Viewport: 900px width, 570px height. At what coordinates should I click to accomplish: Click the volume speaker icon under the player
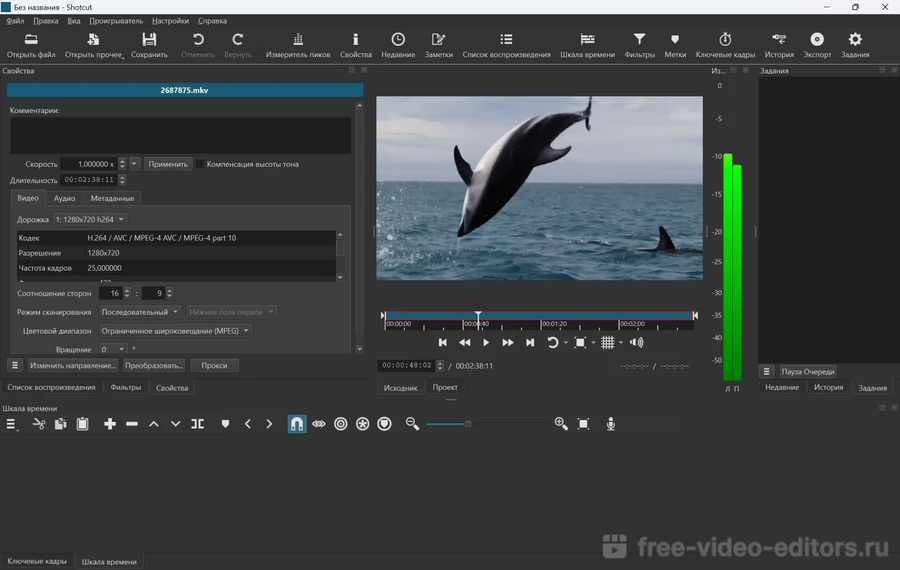[636, 342]
